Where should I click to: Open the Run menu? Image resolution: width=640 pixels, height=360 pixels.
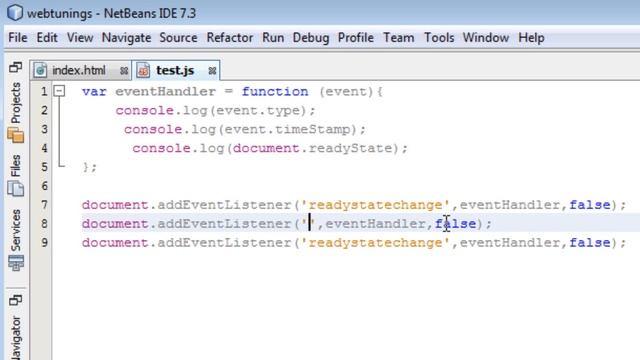coord(273,38)
